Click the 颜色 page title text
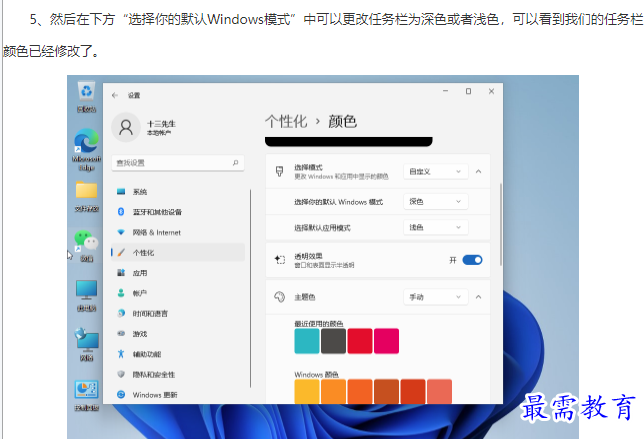Screen dimensions: 644x439 [342, 122]
